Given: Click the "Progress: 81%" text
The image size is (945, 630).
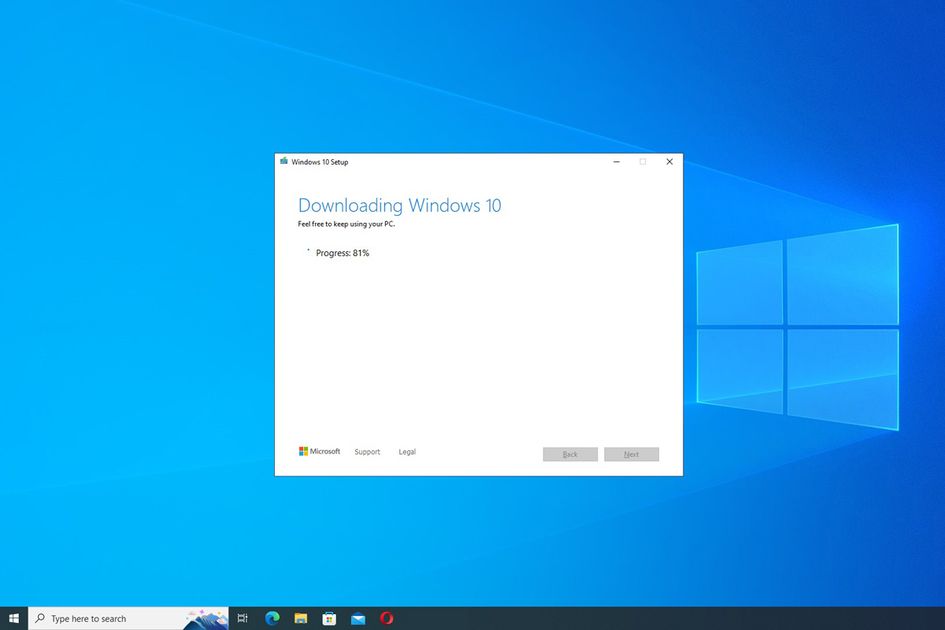Looking at the screenshot, I should (x=342, y=253).
